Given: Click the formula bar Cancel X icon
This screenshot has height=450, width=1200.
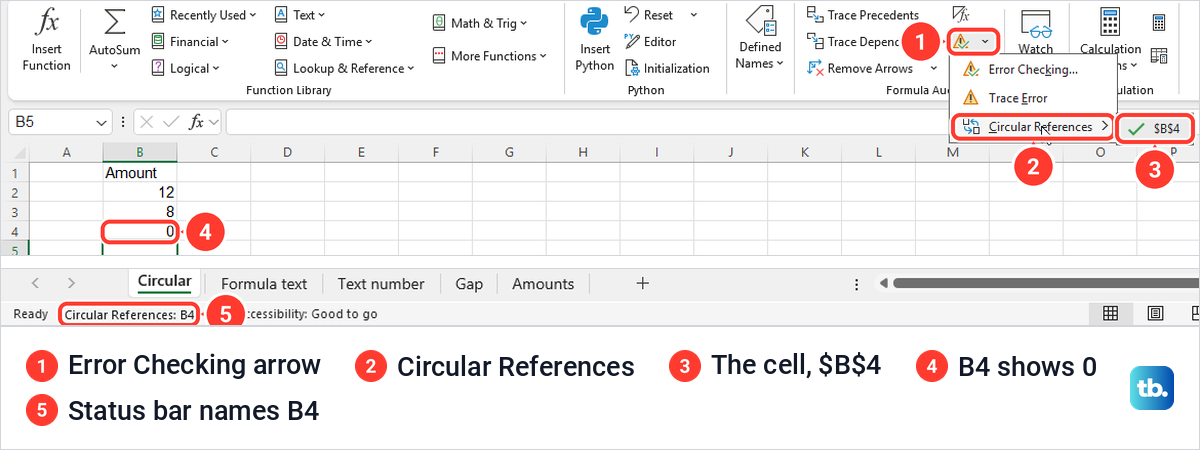Looking at the screenshot, I should [x=147, y=122].
